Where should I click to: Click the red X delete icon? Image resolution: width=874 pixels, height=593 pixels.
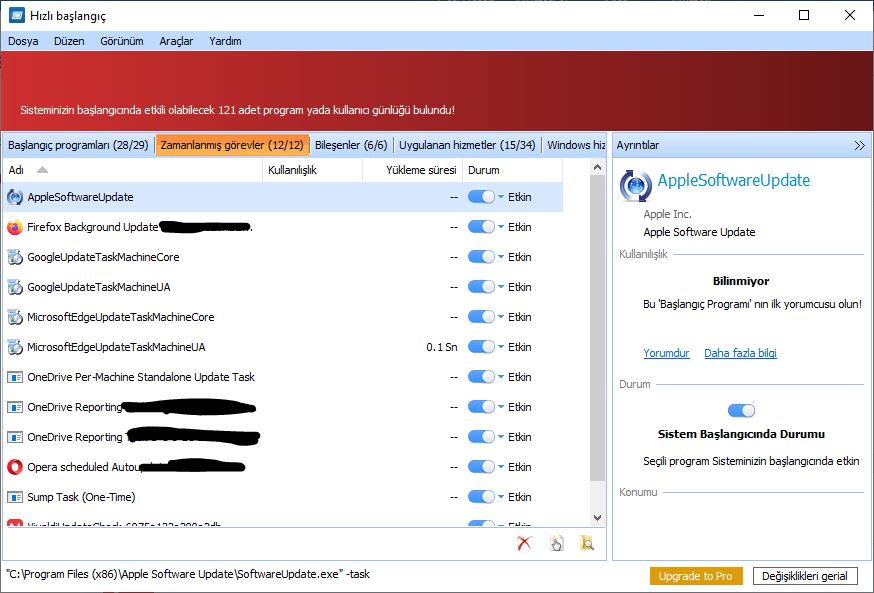coord(525,543)
